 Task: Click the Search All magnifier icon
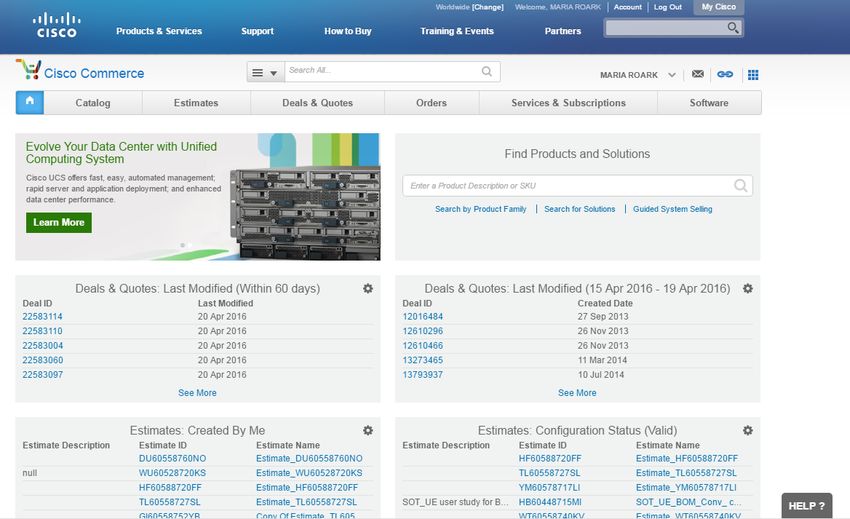click(487, 71)
